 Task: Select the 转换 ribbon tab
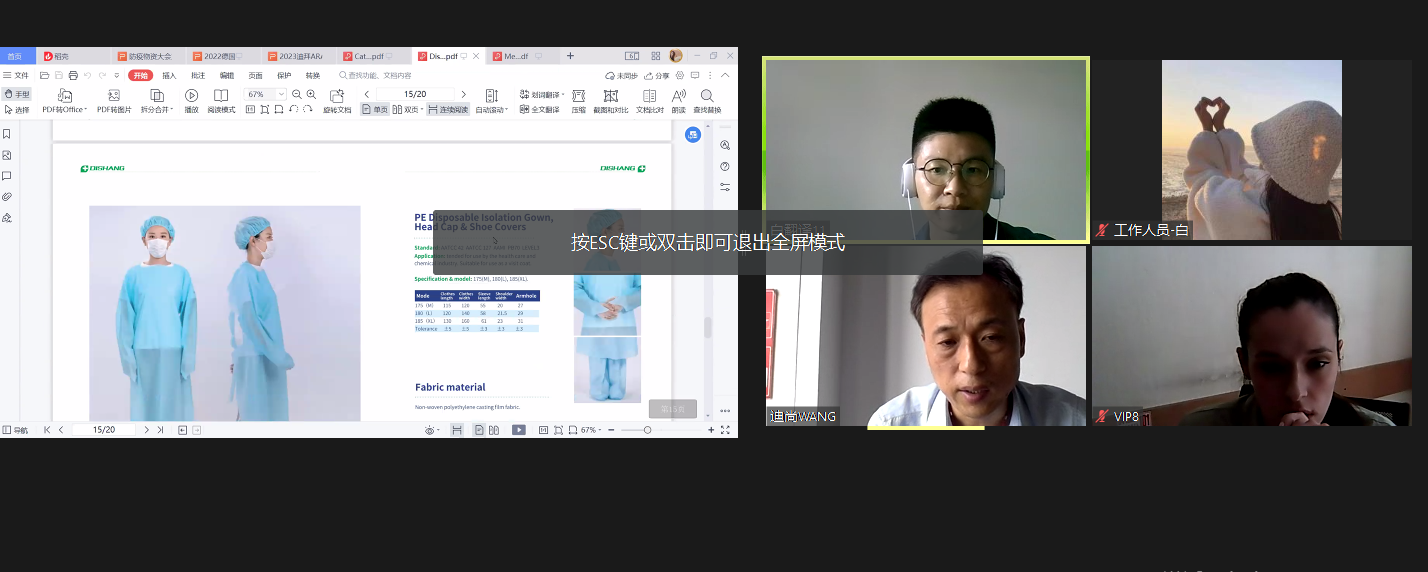[x=313, y=75]
